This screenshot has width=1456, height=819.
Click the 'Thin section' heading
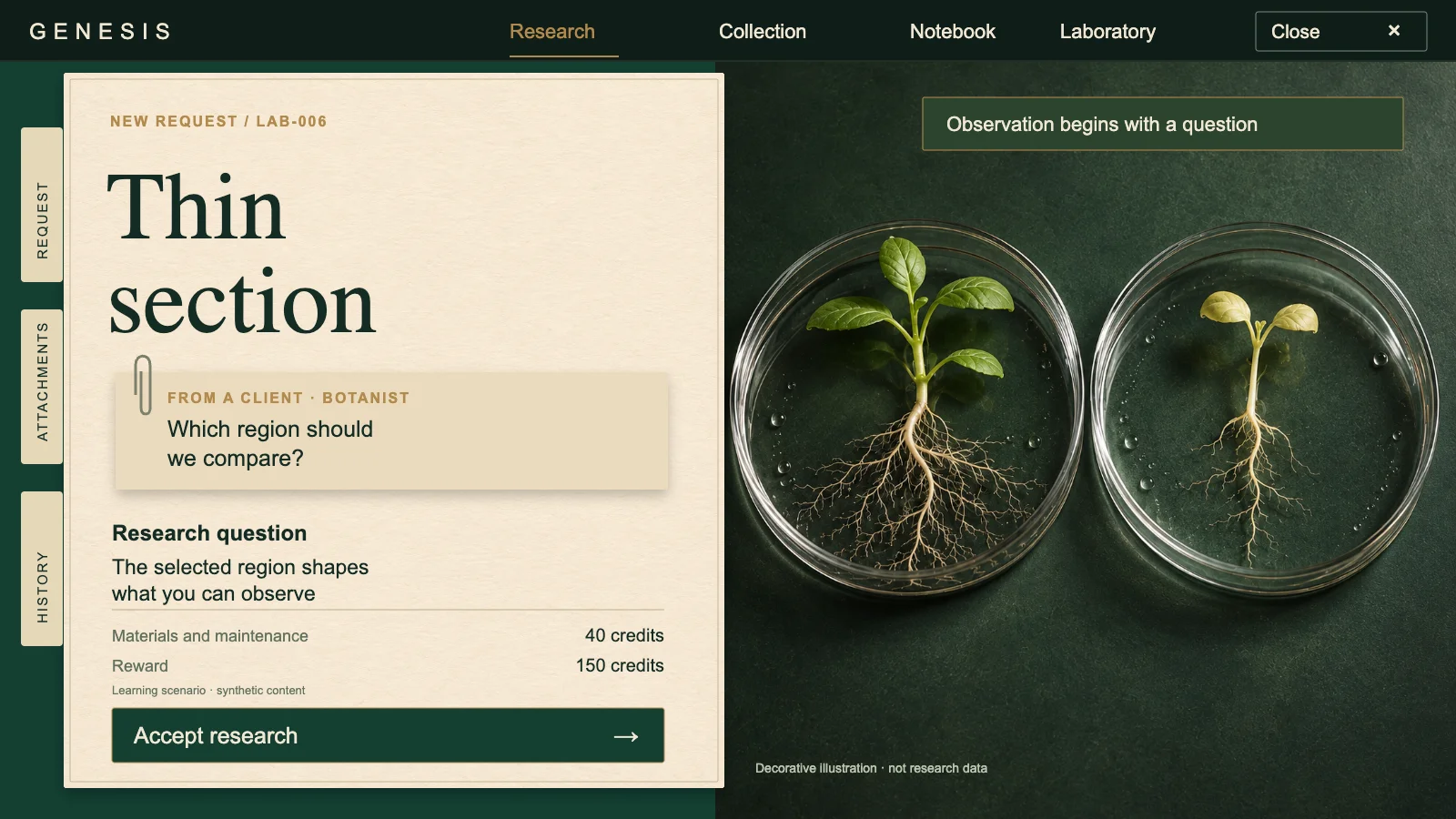click(x=242, y=255)
